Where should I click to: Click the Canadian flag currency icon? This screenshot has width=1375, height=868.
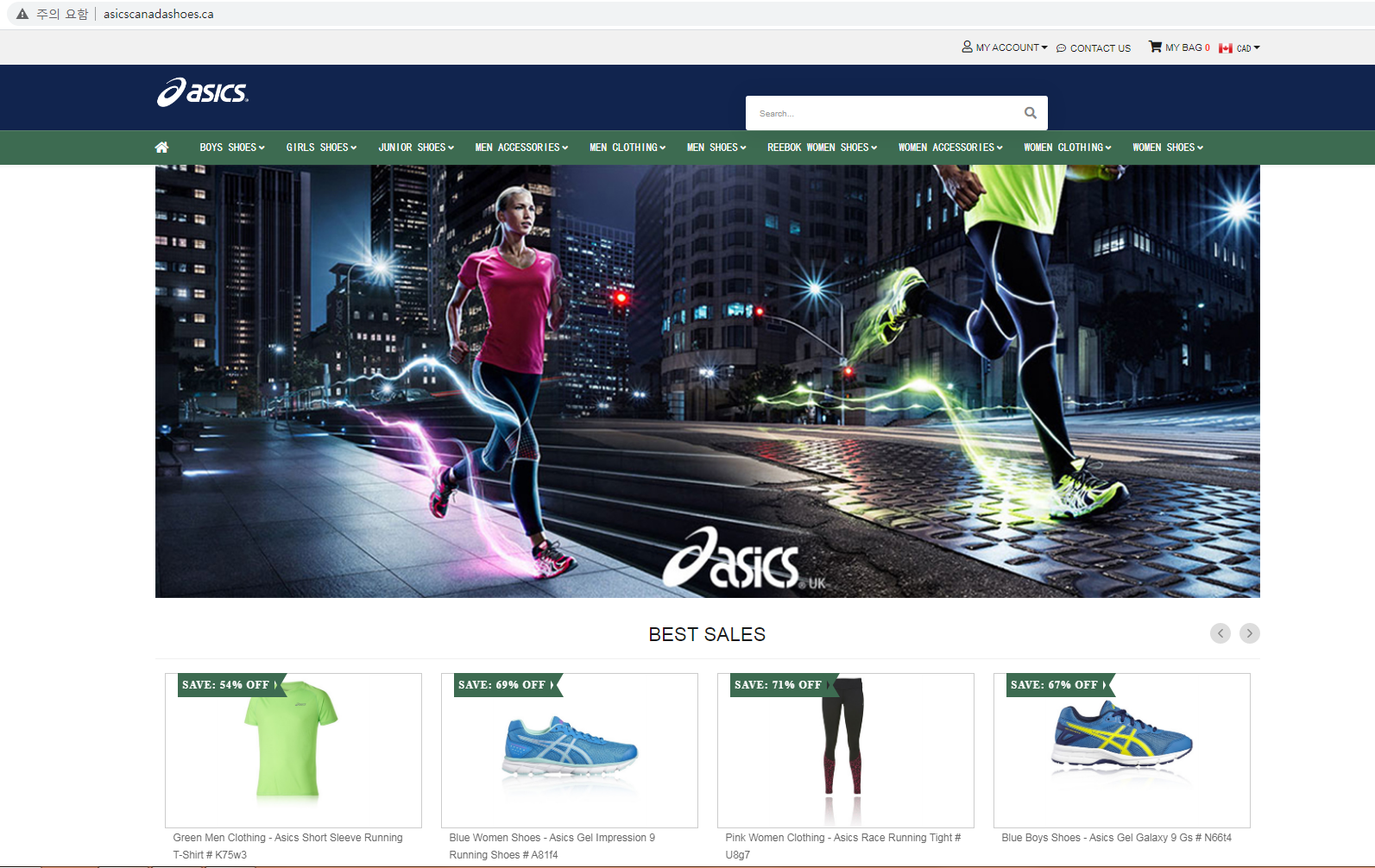coord(1226,48)
